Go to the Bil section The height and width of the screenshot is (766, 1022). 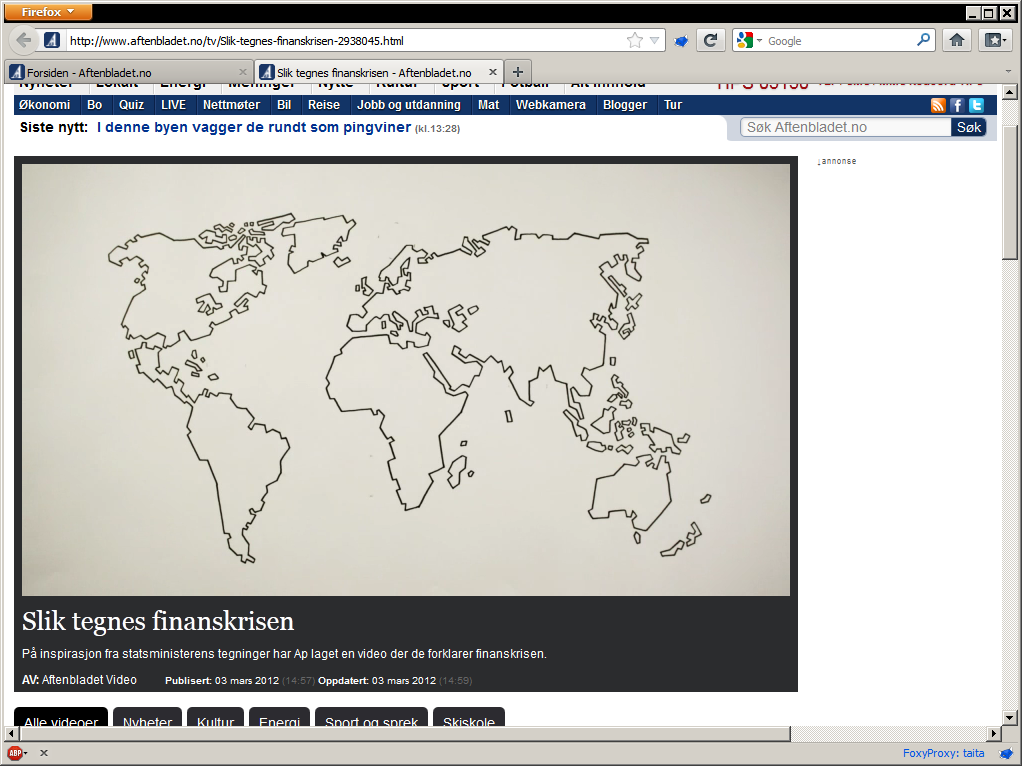(x=284, y=104)
